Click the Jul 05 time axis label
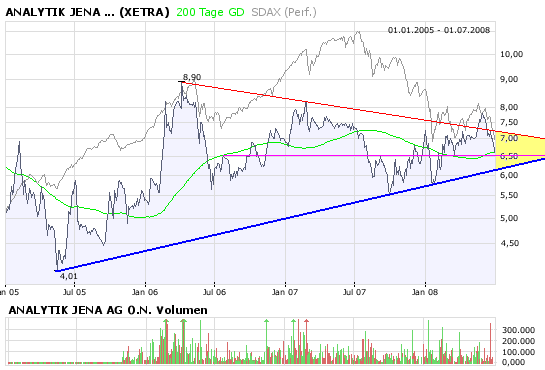The width and height of the screenshot is (545, 370). point(74,292)
